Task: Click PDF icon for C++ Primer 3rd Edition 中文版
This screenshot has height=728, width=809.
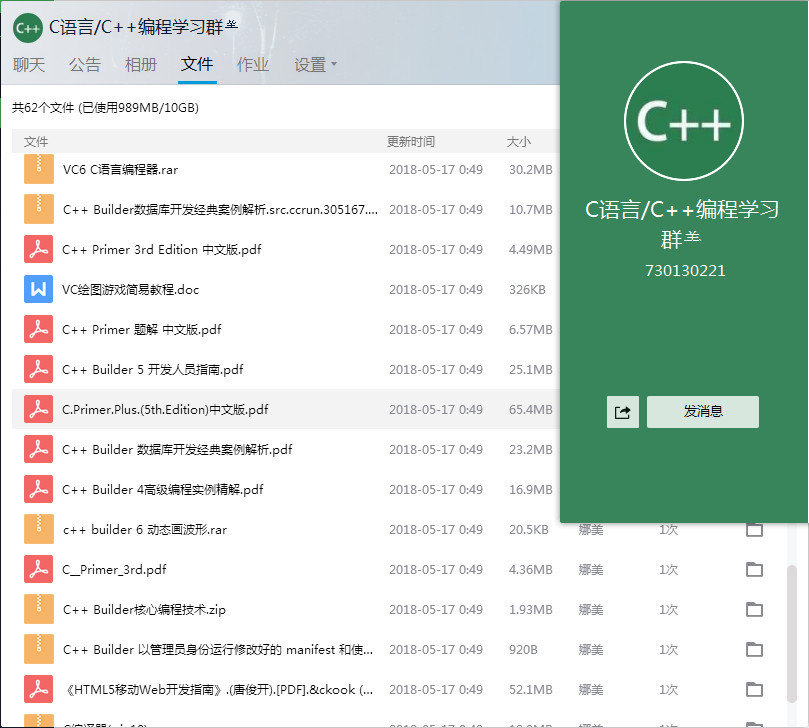Action: [39, 249]
